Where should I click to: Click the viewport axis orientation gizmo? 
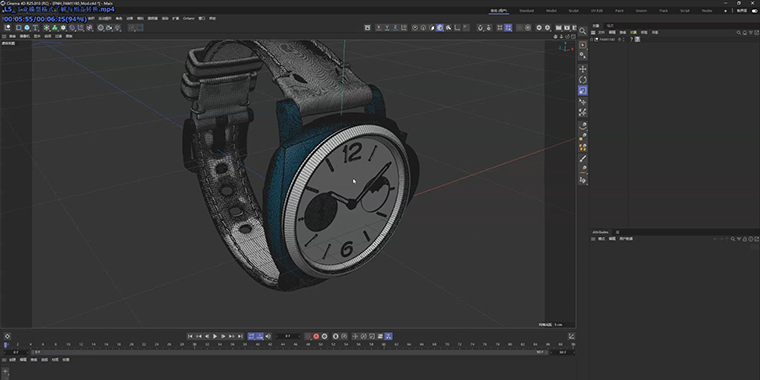565,47
